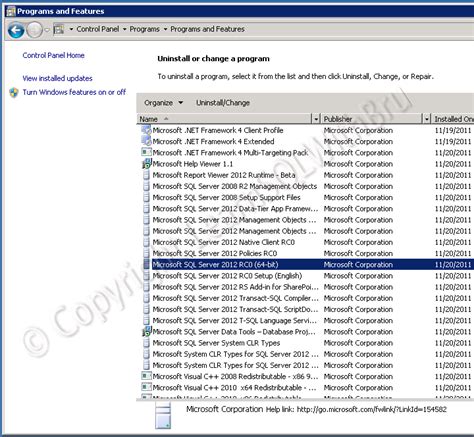
Task: Open recent pages dropdown beside Forward arrow
Action: click(x=47, y=30)
